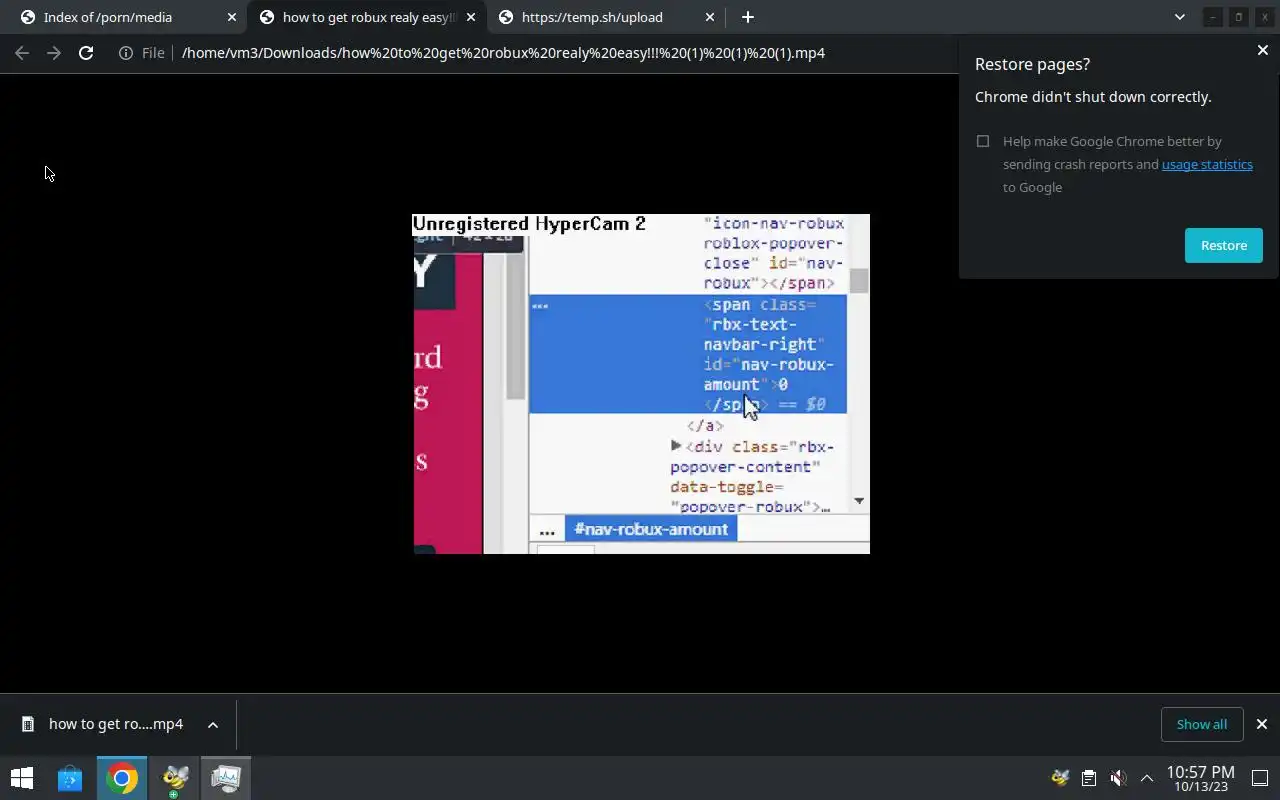Image resolution: width=1280 pixels, height=800 pixels.
Task: Open downloaded 'how to get ro....mp4' file
Action: (x=116, y=724)
